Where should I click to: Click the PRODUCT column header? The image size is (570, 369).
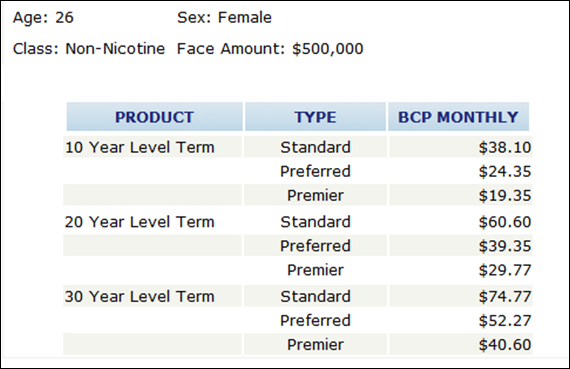coord(154,117)
